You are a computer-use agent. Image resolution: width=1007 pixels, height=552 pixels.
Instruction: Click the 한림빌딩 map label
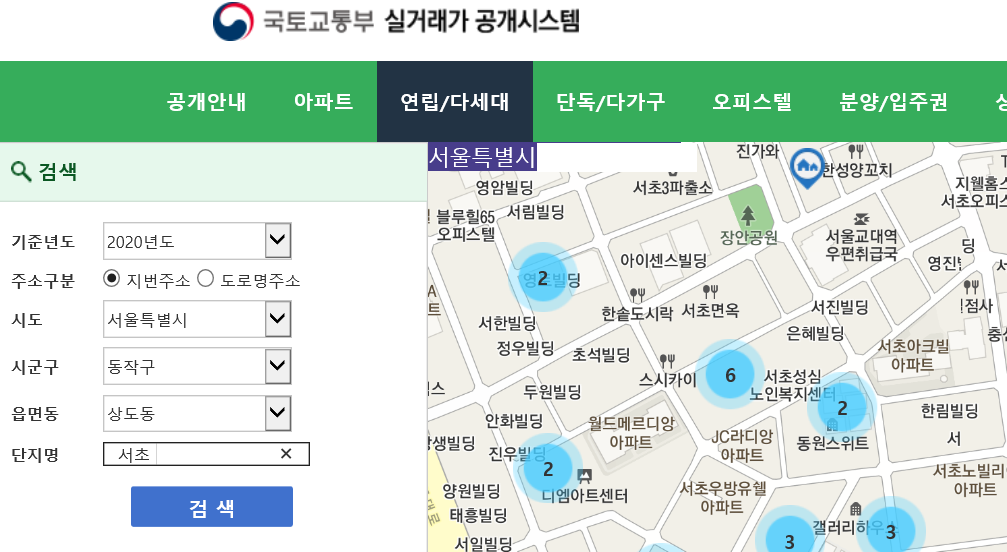(949, 411)
